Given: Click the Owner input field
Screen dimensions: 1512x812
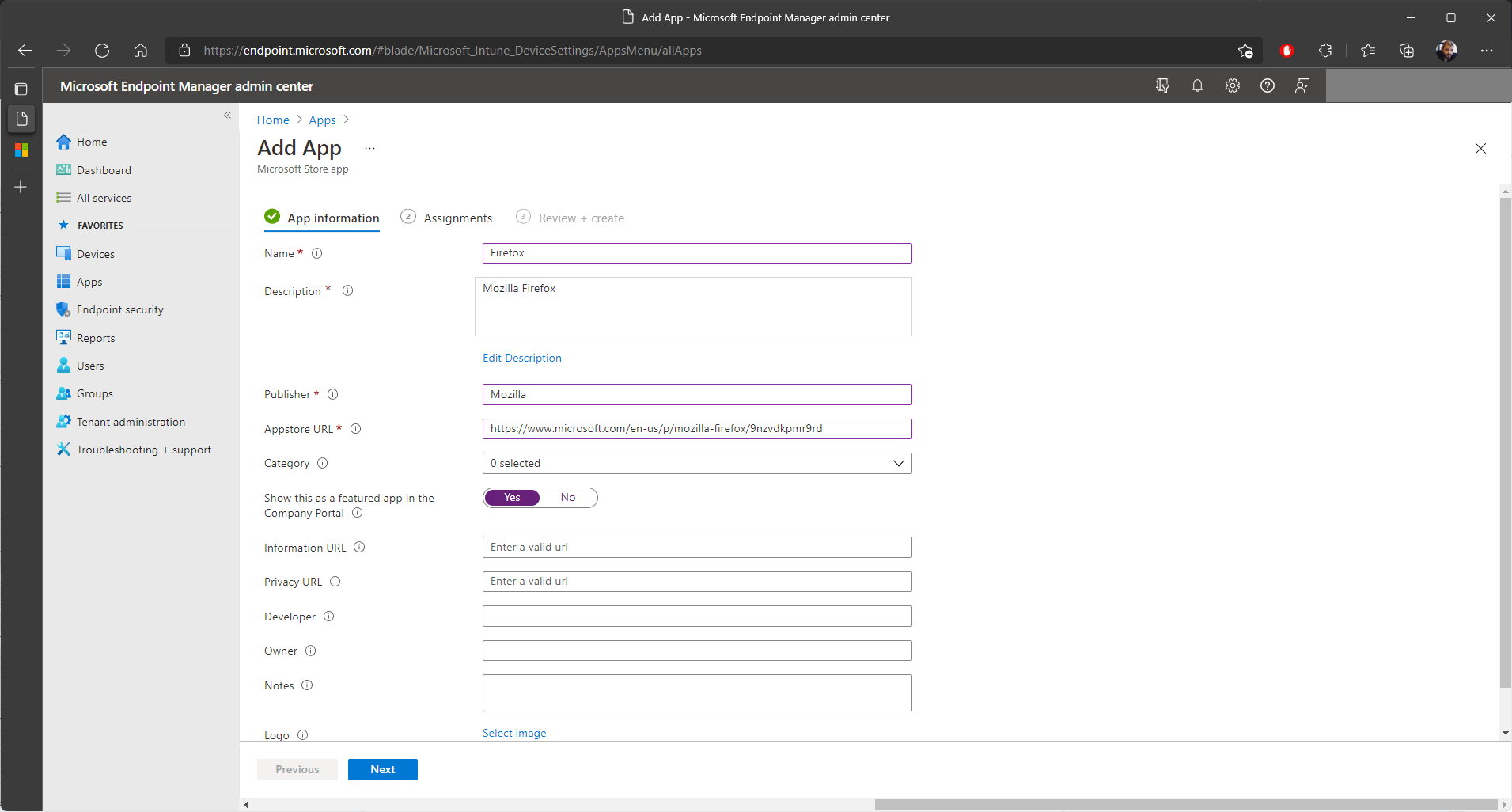Looking at the screenshot, I should click(x=697, y=651).
